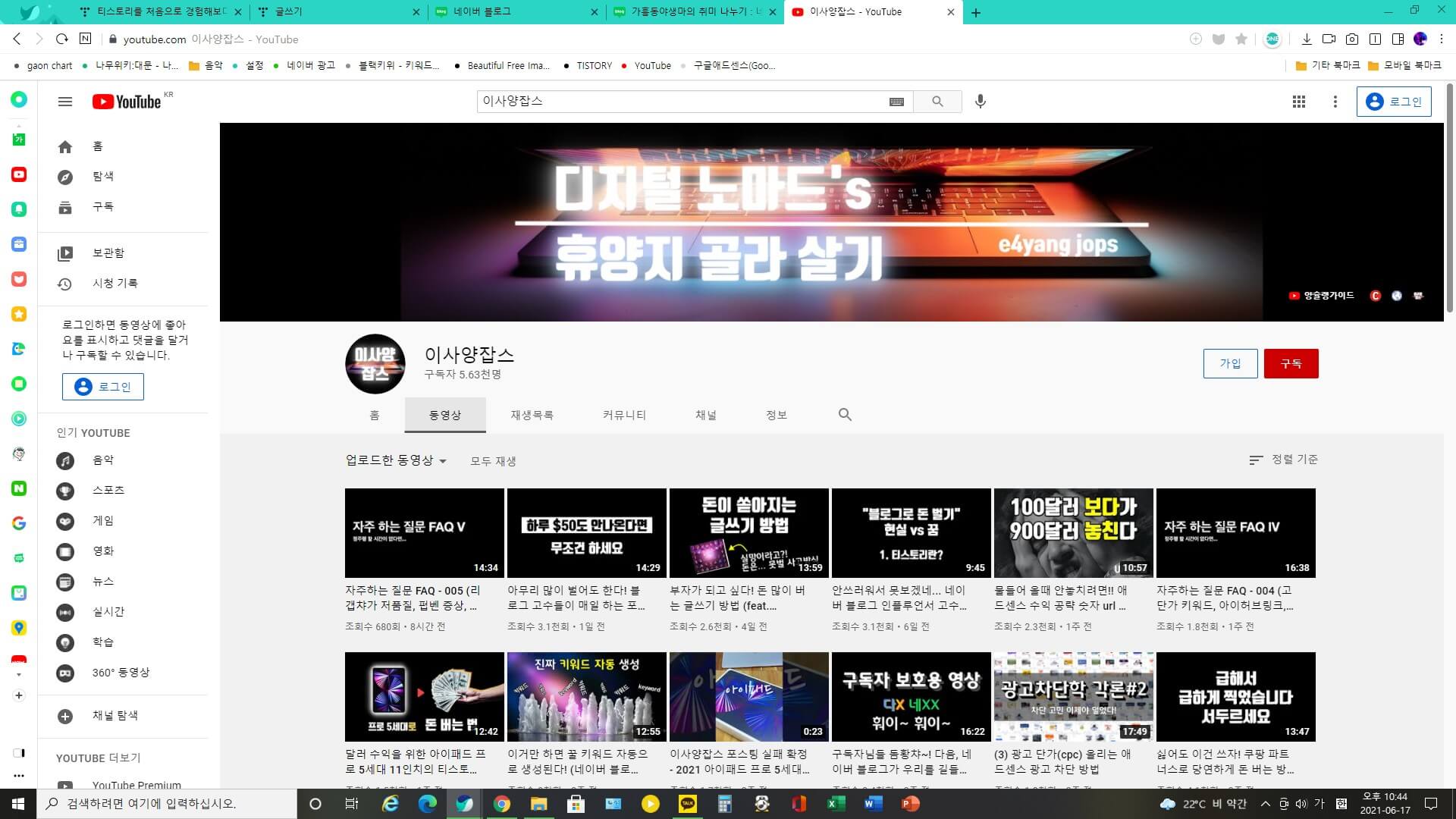Click the 이사양잡스 channel avatar
This screenshot has height=819, width=1456.
pyautogui.click(x=375, y=364)
